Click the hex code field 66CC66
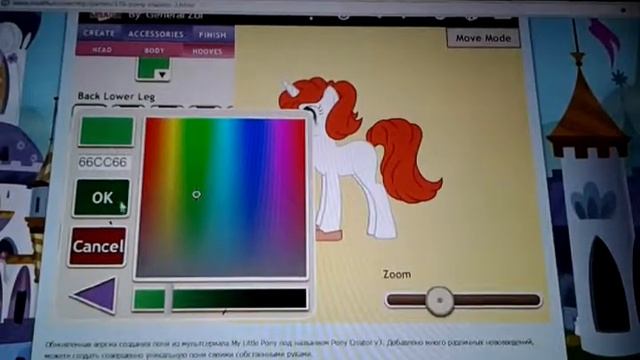 pos(103,162)
